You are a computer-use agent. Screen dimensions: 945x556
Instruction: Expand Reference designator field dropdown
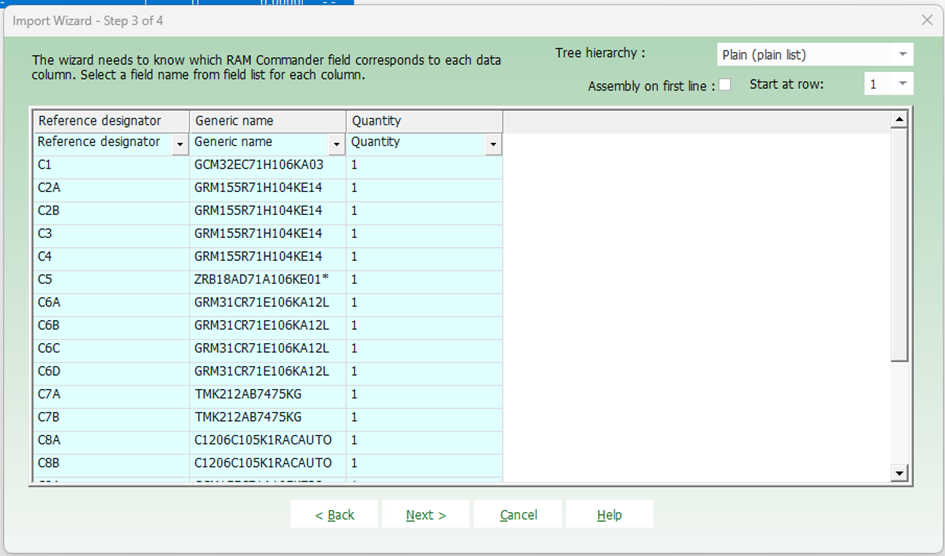tap(180, 145)
